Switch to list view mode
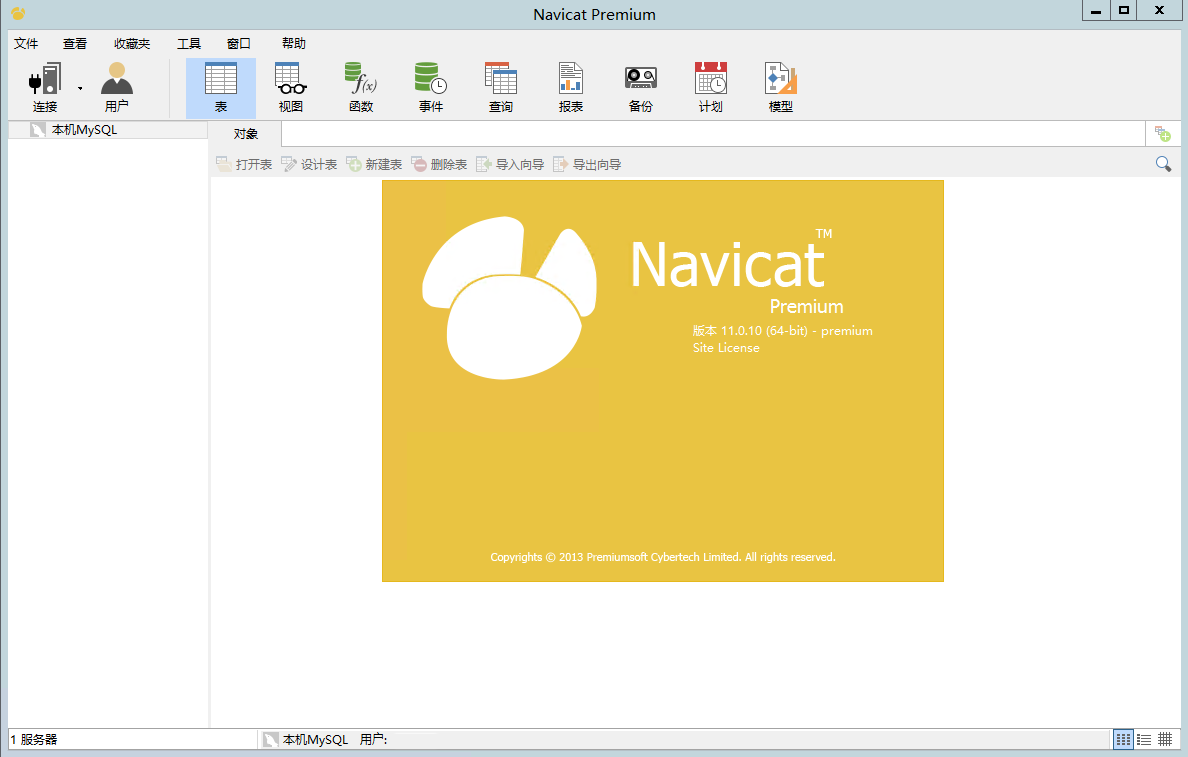This screenshot has width=1188, height=757. click(x=1124, y=740)
